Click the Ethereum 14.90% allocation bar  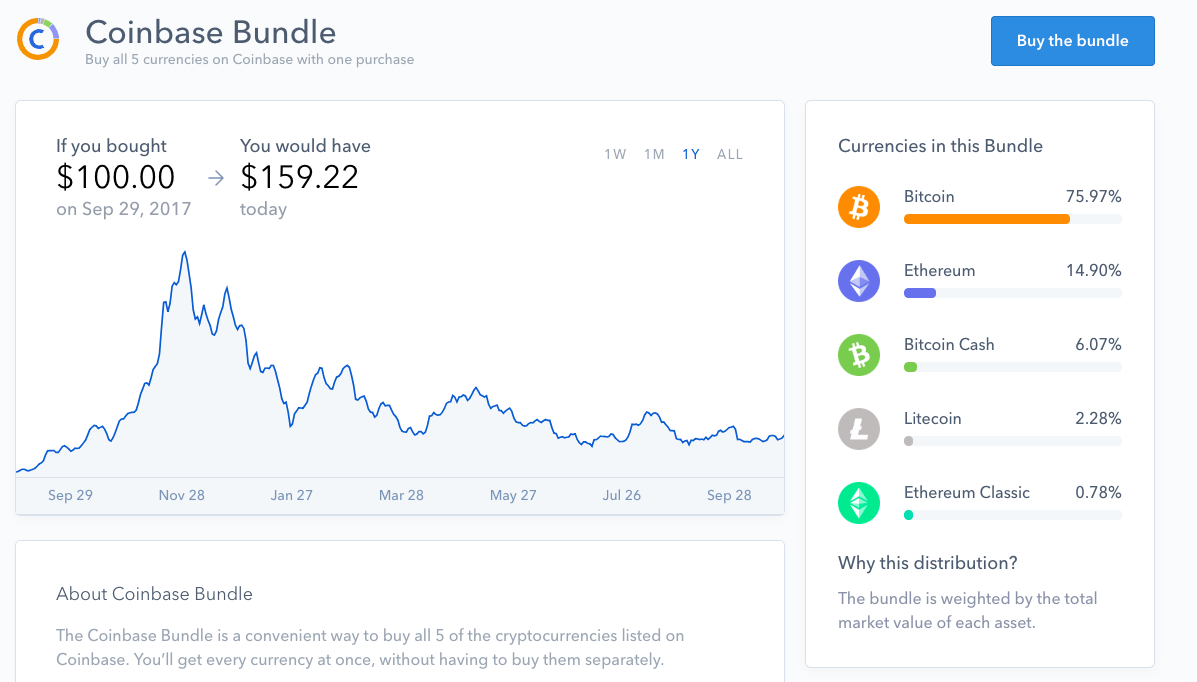coord(920,293)
